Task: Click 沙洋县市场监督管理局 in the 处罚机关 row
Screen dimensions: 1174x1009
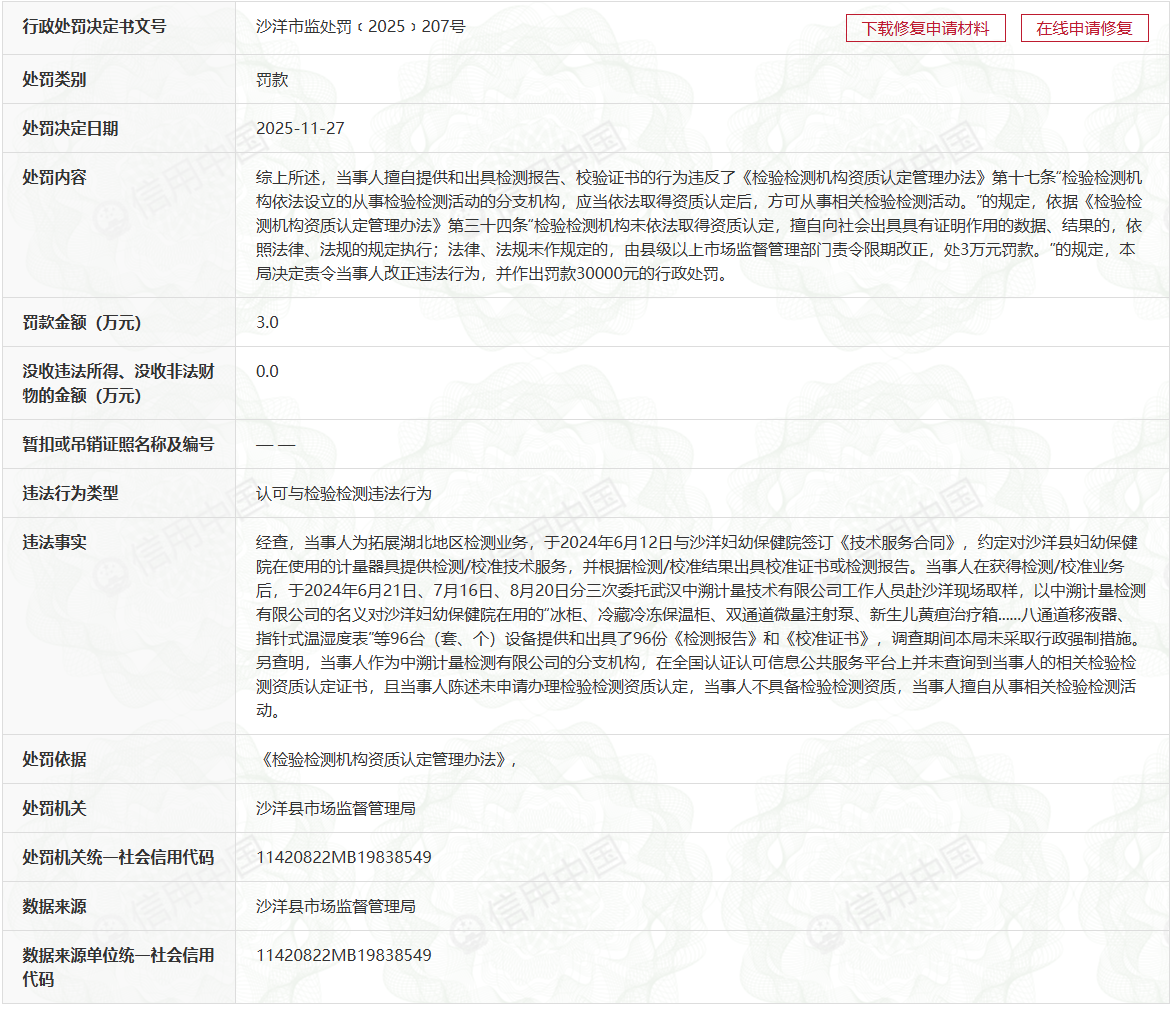Action: pos(335,808)
